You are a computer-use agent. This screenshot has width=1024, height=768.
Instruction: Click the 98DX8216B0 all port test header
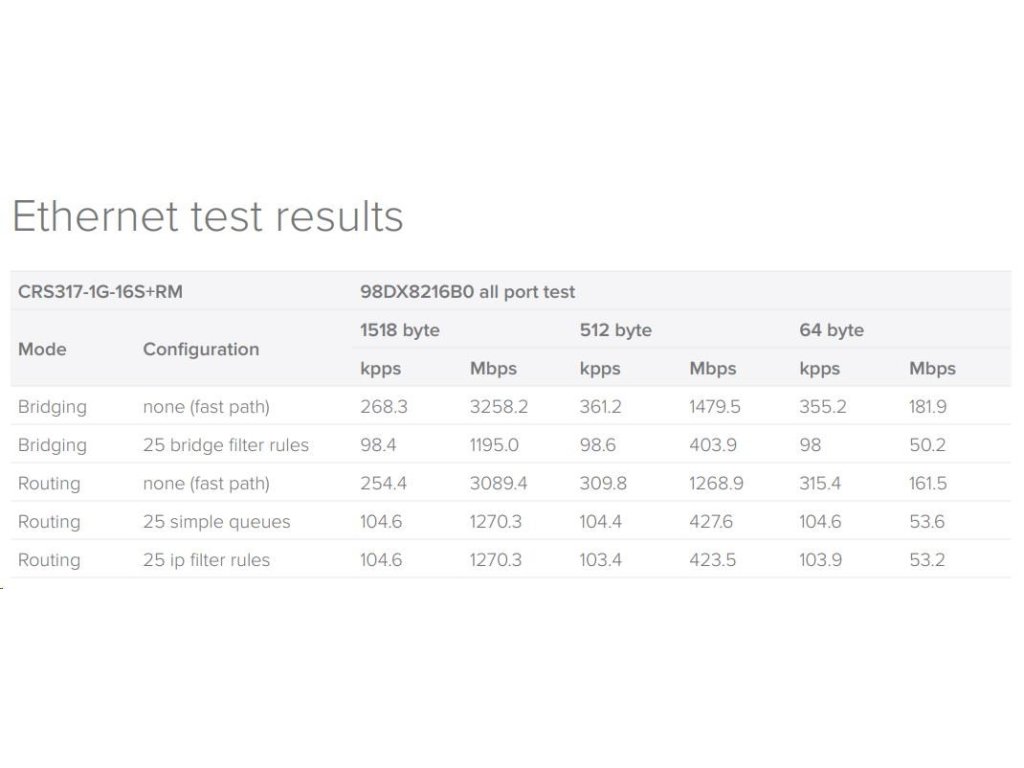[467, 293]
